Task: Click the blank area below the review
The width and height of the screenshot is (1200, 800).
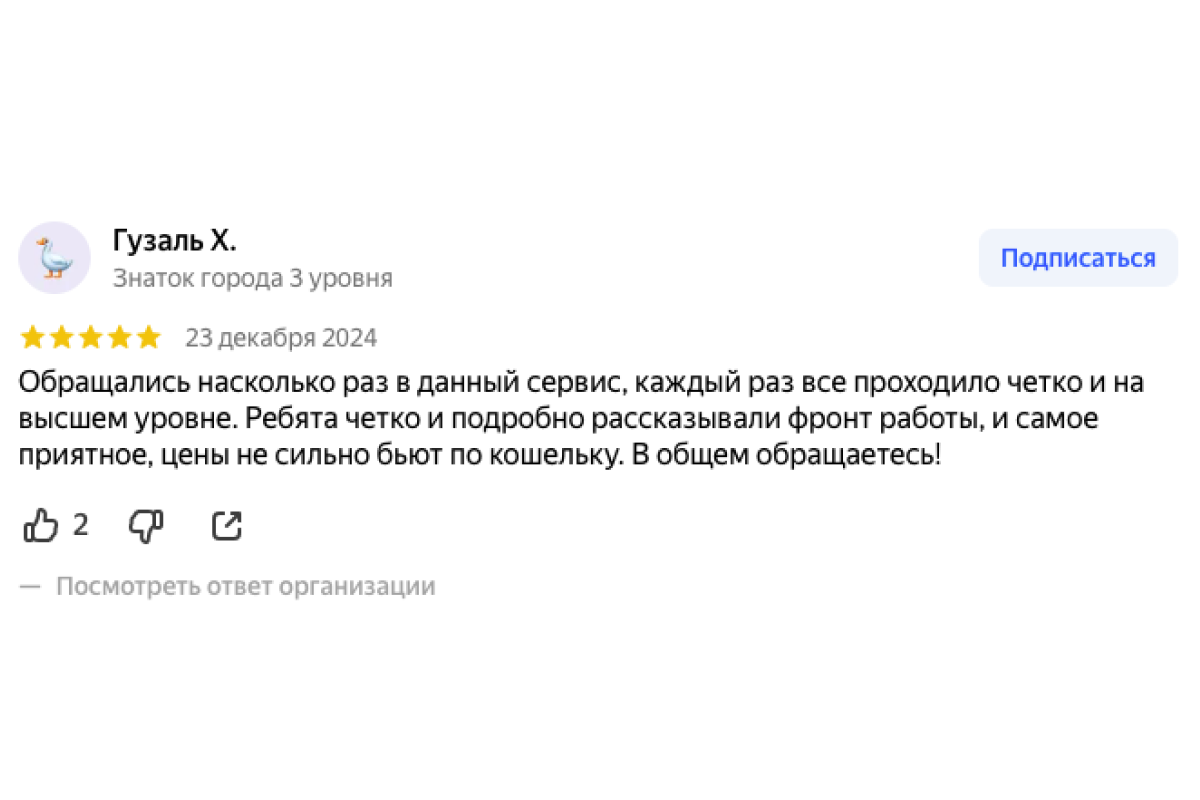Action: (x=600, y=700)
